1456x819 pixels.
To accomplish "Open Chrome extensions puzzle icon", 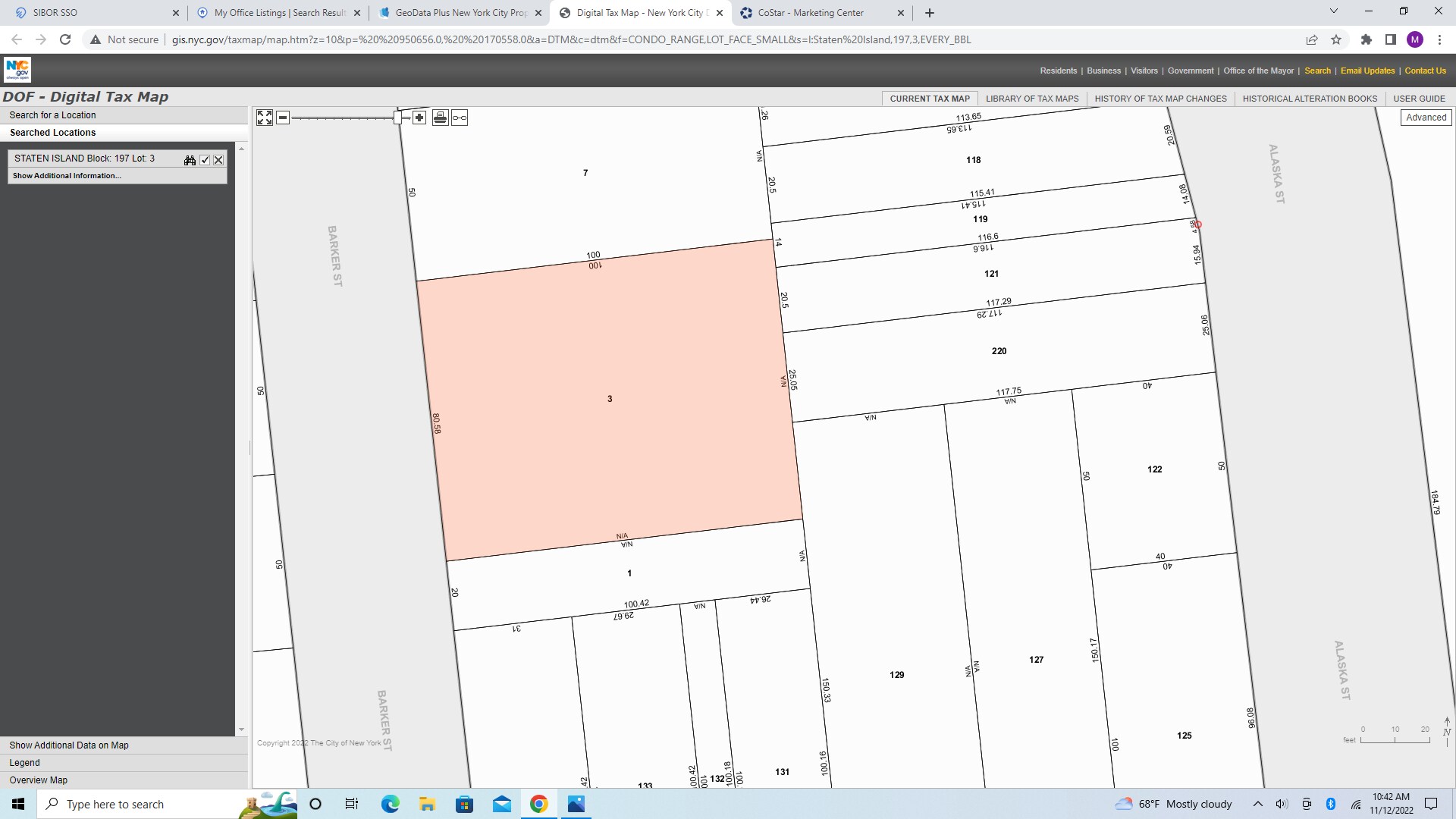I will (x=1366, y=39).
